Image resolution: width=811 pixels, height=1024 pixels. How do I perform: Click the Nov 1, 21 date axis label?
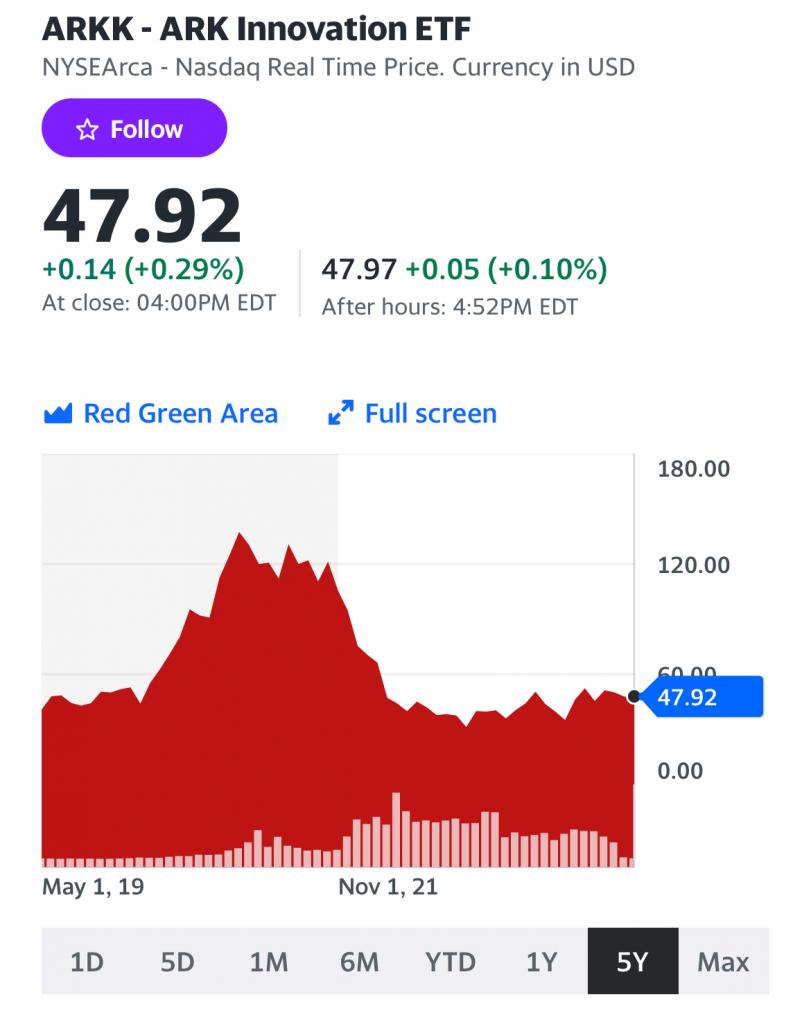388,887
